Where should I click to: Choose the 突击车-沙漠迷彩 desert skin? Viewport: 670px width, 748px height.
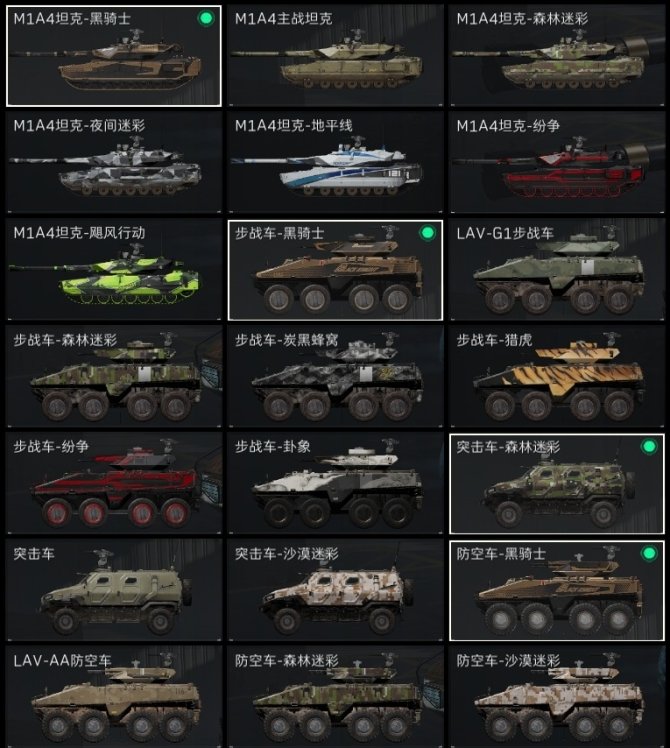[335, 590]
